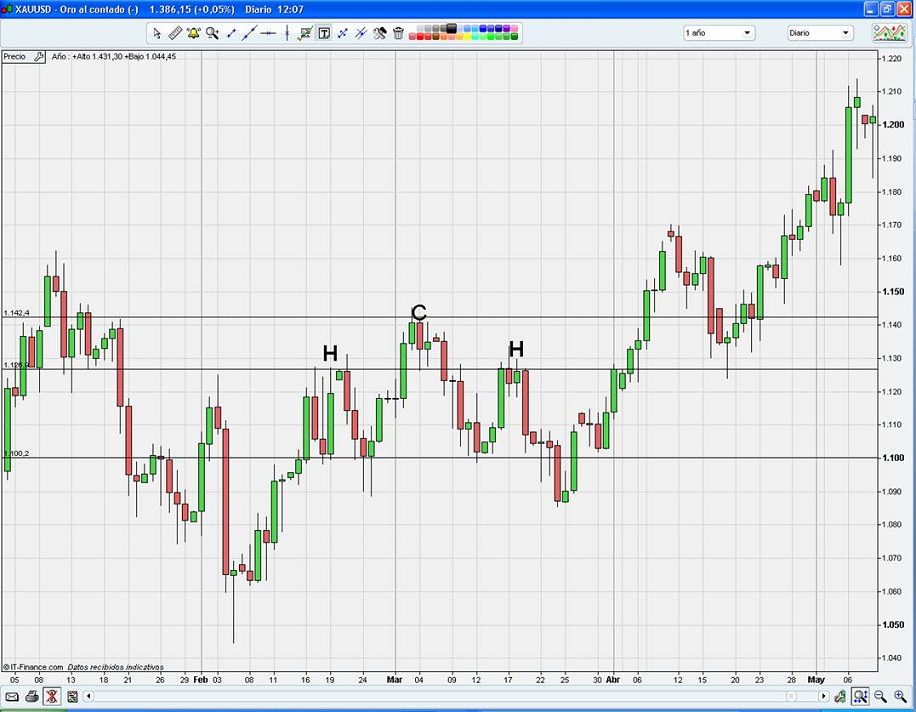Toggle the boxed zoom icon bottom right
The image size is (916, 712).
pos(860,696)
